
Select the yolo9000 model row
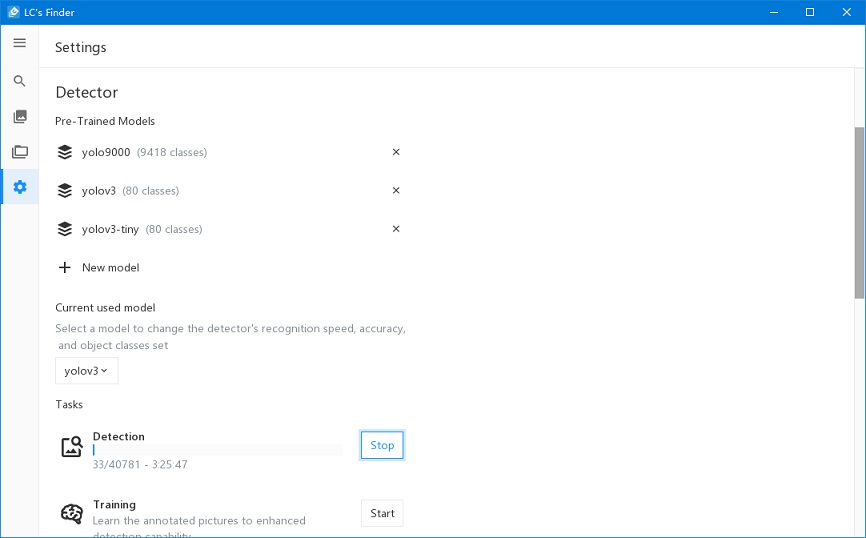tap(230, 152)
